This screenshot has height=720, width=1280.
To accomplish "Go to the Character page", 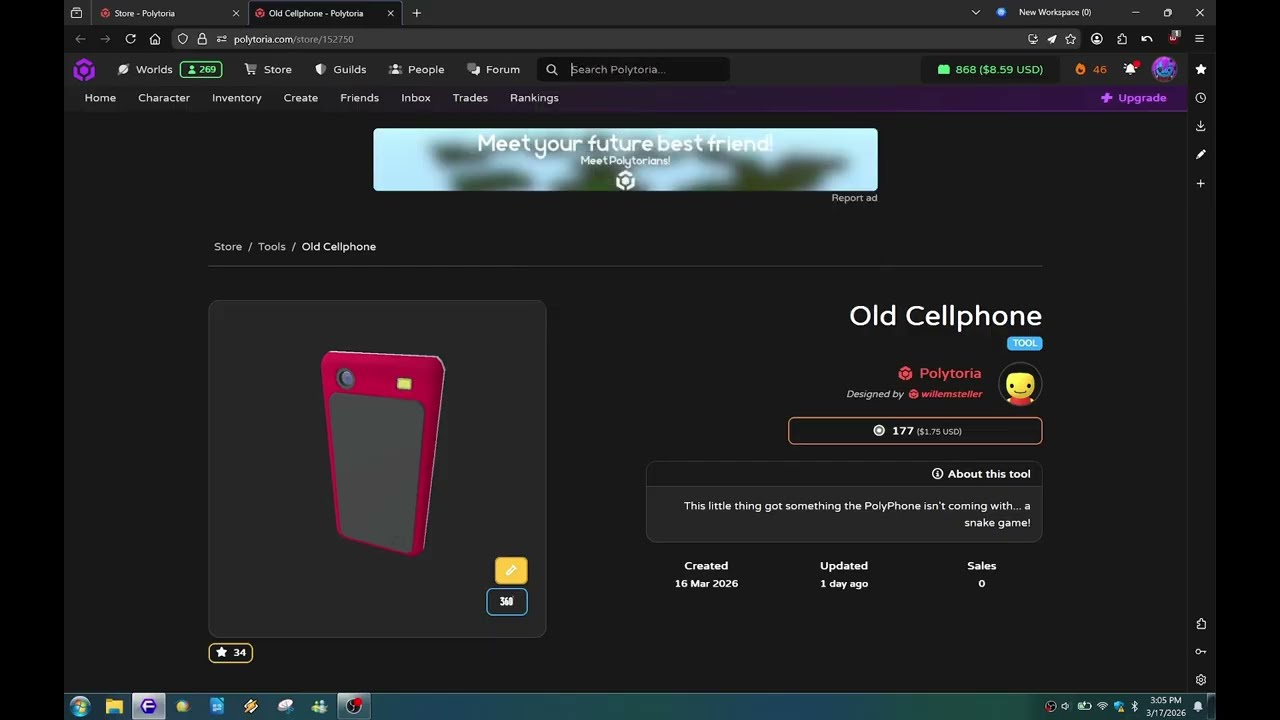I will tap(164, 98).
